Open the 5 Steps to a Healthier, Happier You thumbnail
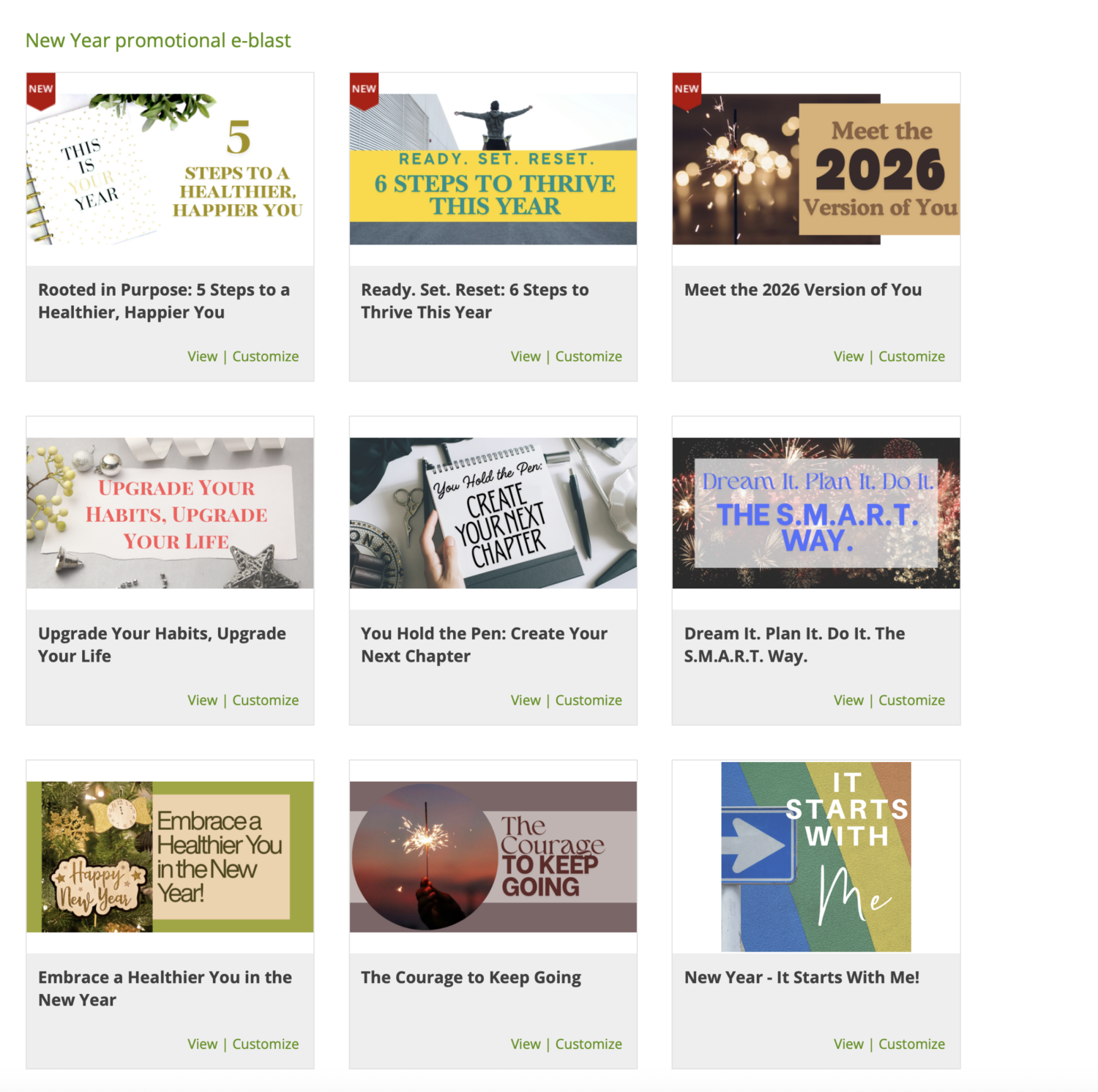The height and width of the screenshot is (1092, 1098). (170, 169)
